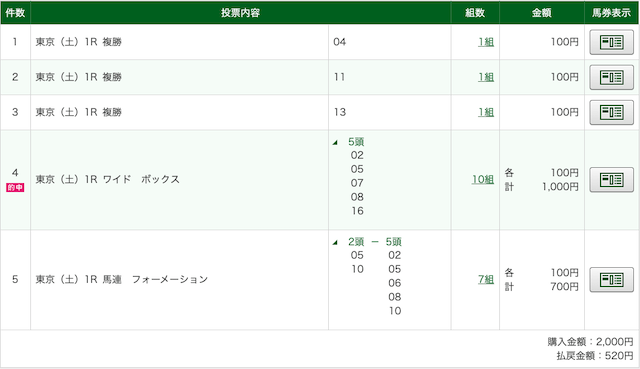Click the 金額 column header
The height and width of the screenshot is (369, 640).
coord(542,13)
